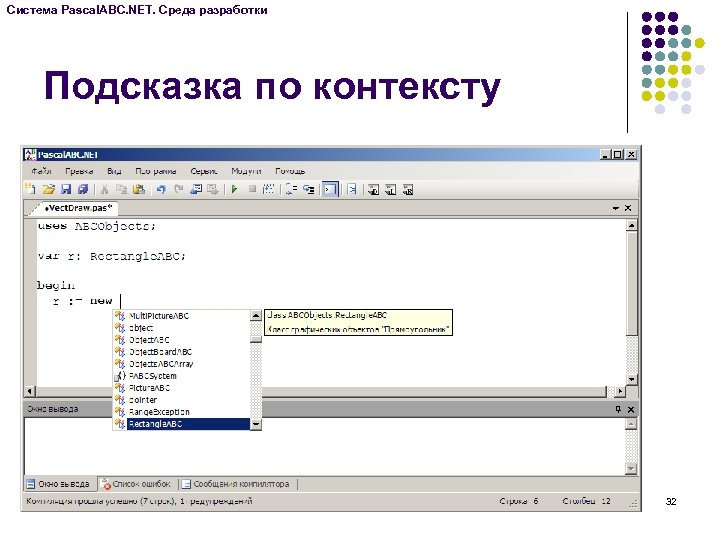Open the Модули menu
This screenshot has height=540, width=720.
coord(246,171)
